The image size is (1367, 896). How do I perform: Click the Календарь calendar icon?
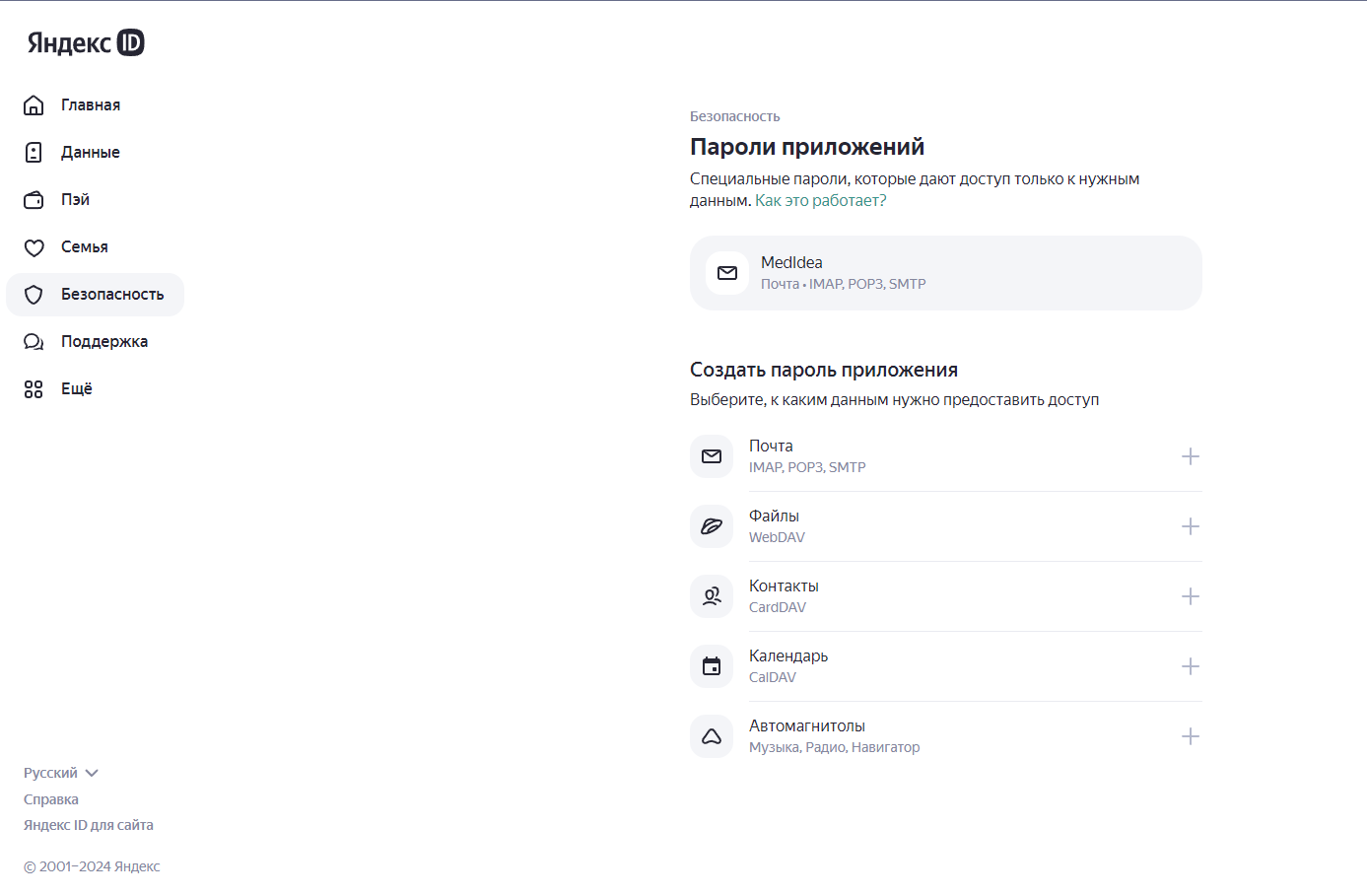(x=712, y=666)
